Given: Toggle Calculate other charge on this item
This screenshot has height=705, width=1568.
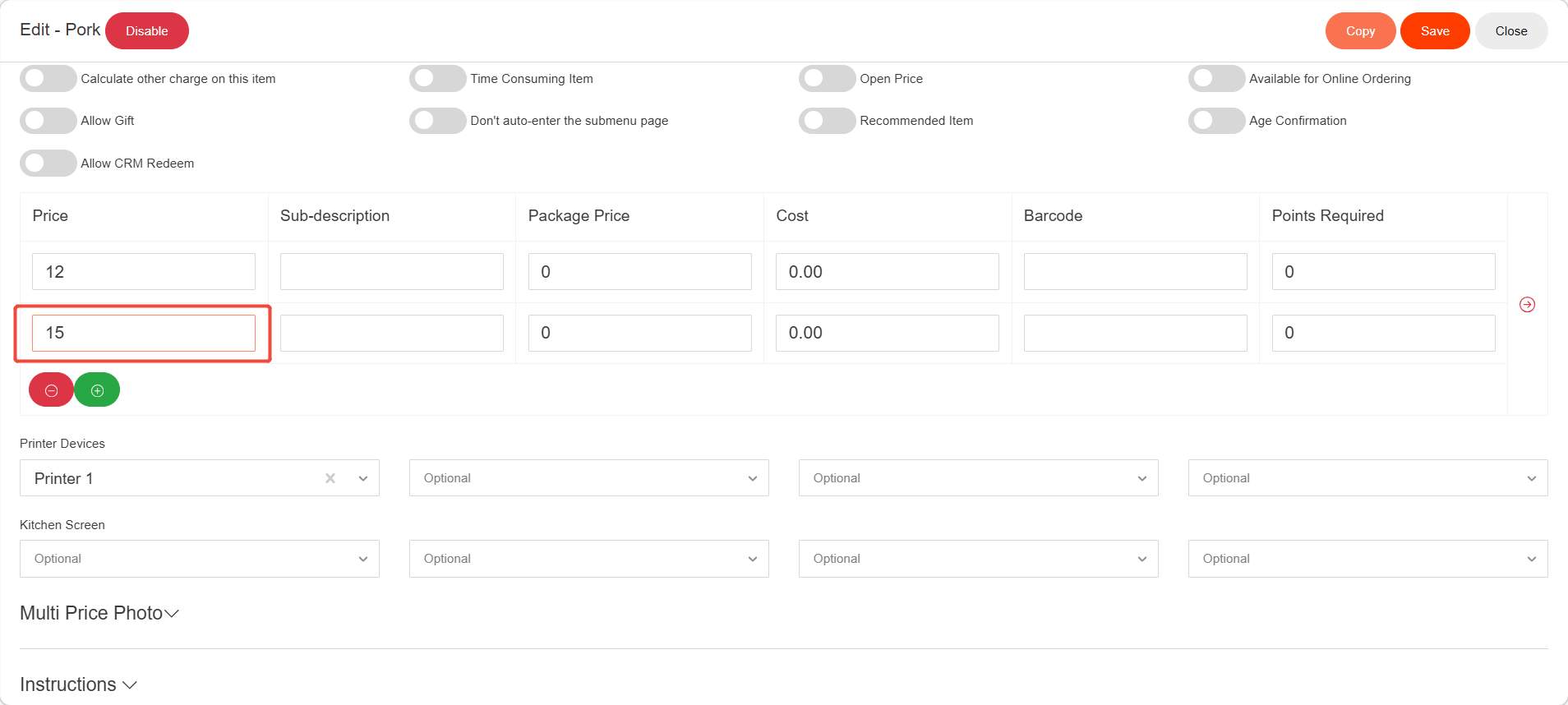Looking at the screenshot, I should pos(48,79).
